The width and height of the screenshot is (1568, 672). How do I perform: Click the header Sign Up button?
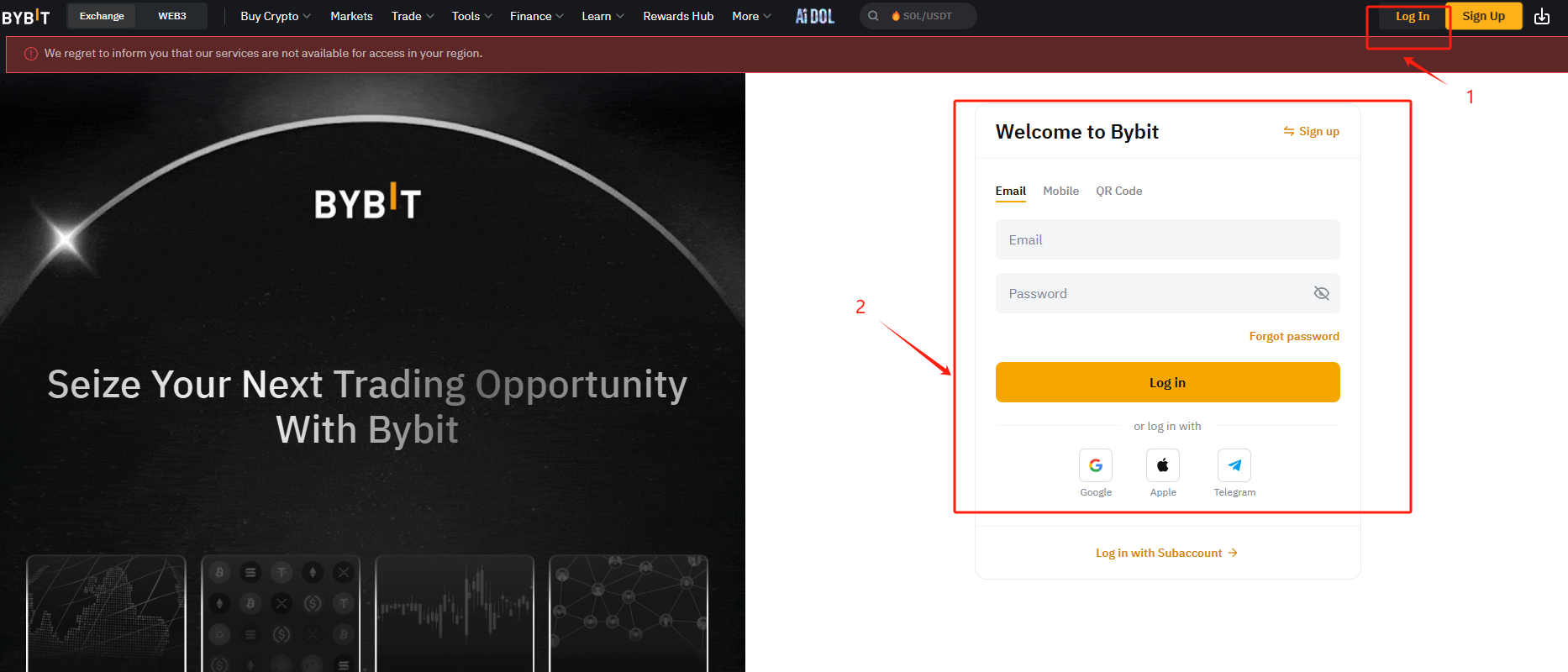click(1484, 16)
